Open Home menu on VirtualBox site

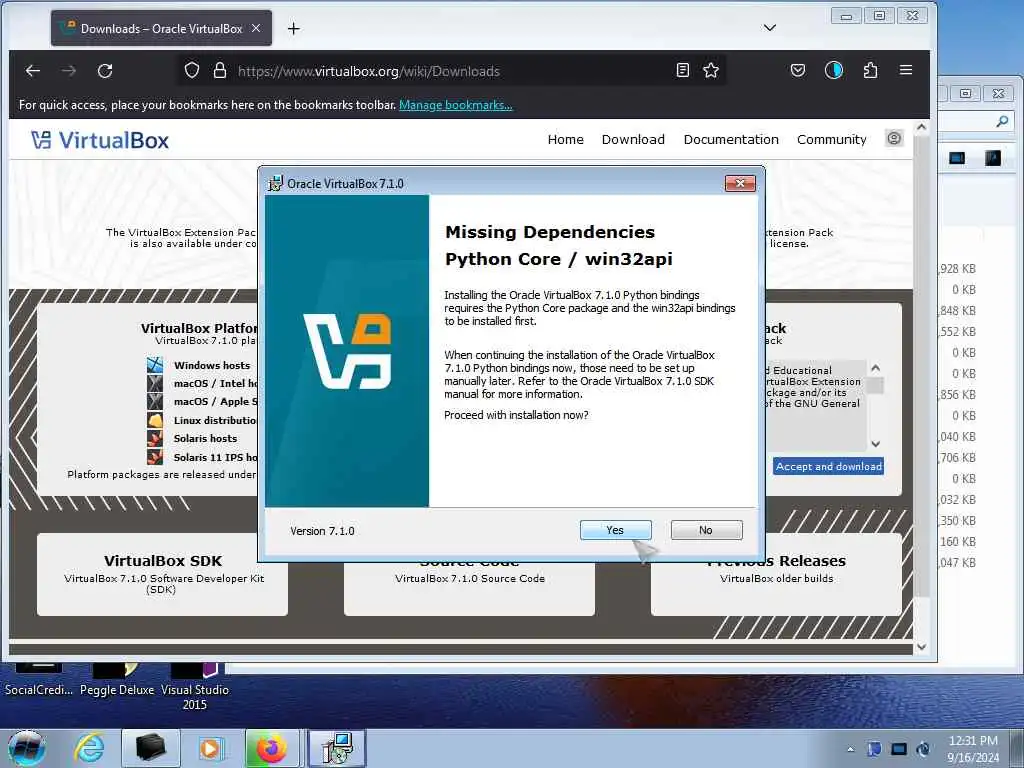pos(566,139)
